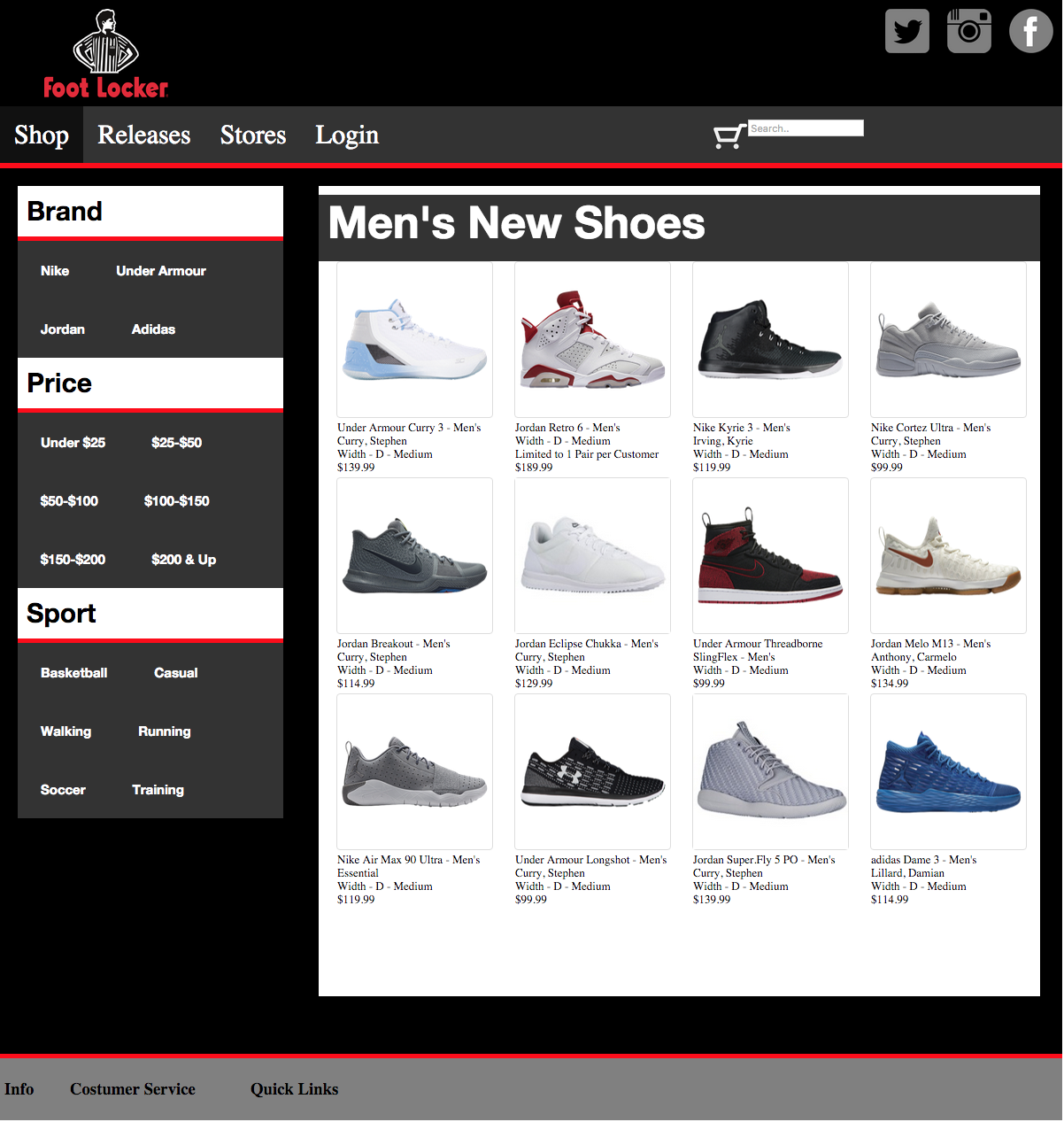
Task: Open Jordan Super.Fly 5 PO image
Action: (770, 772)
